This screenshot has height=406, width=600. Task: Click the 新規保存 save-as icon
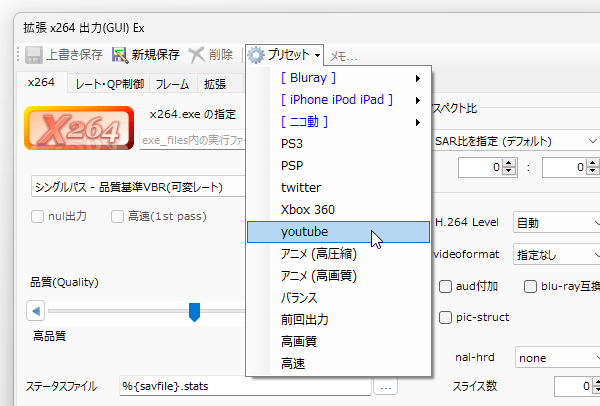pyautogui.click(x=119, y=55)
